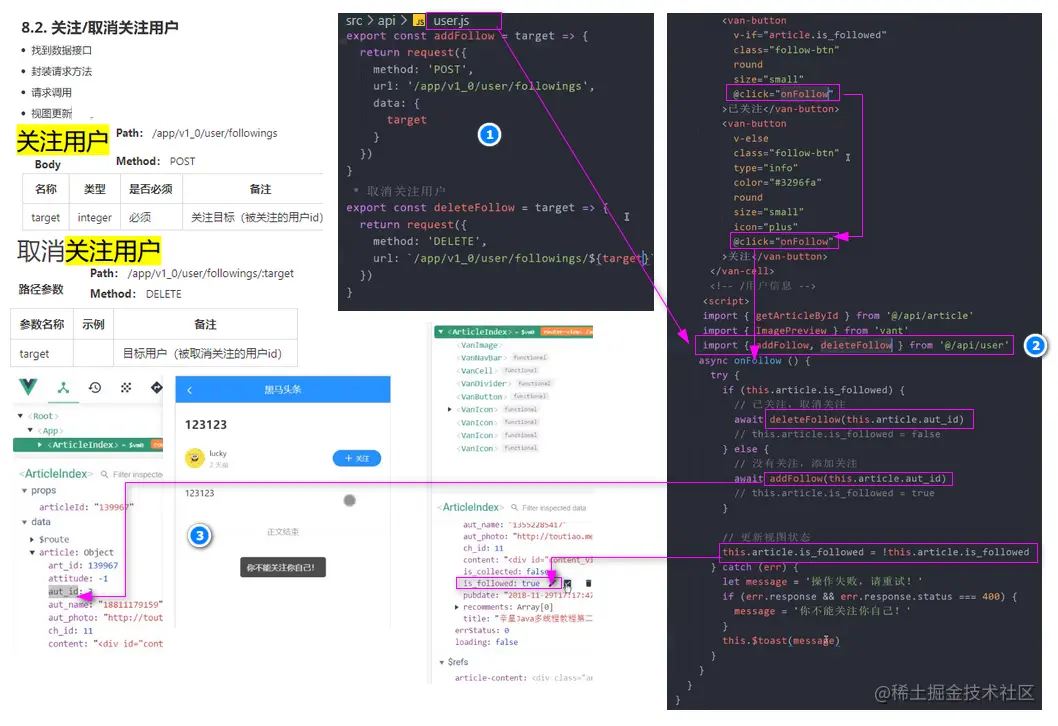The width and height of the screenshot is (1058, 726).
Task: Click the author name 'lucky'
Action: [218, 453]
